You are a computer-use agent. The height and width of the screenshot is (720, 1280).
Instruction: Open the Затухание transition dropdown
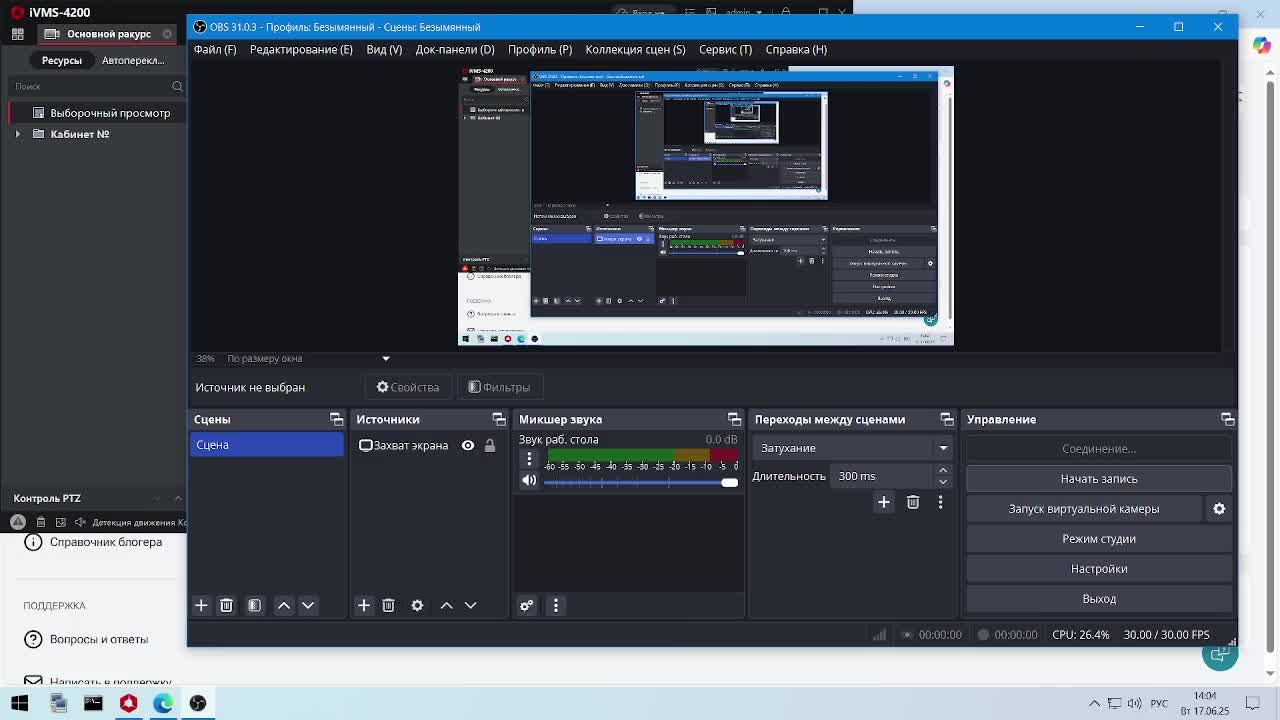[853, 448]
